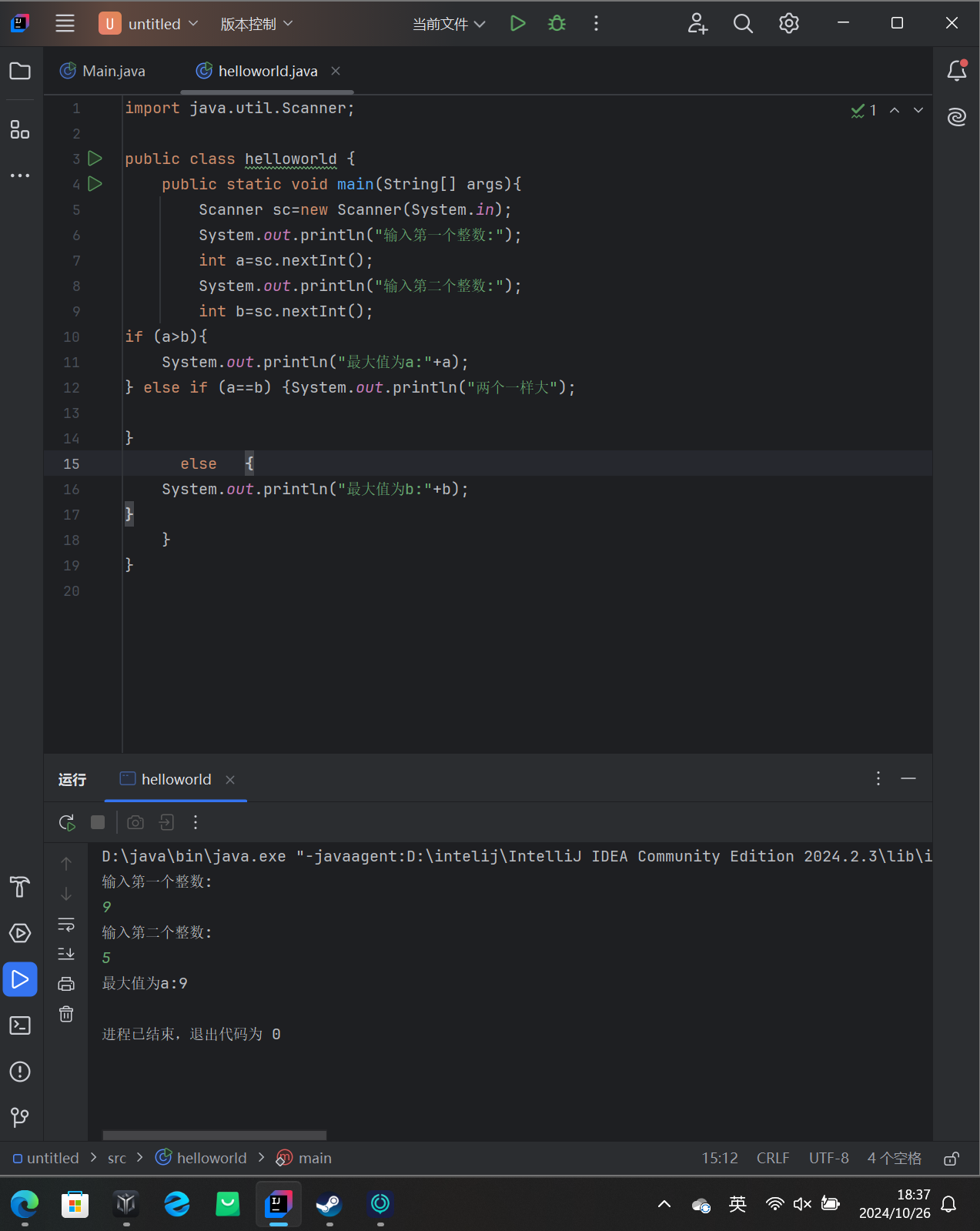Navigate down the stack trace arrow

(x=66, y=894)
